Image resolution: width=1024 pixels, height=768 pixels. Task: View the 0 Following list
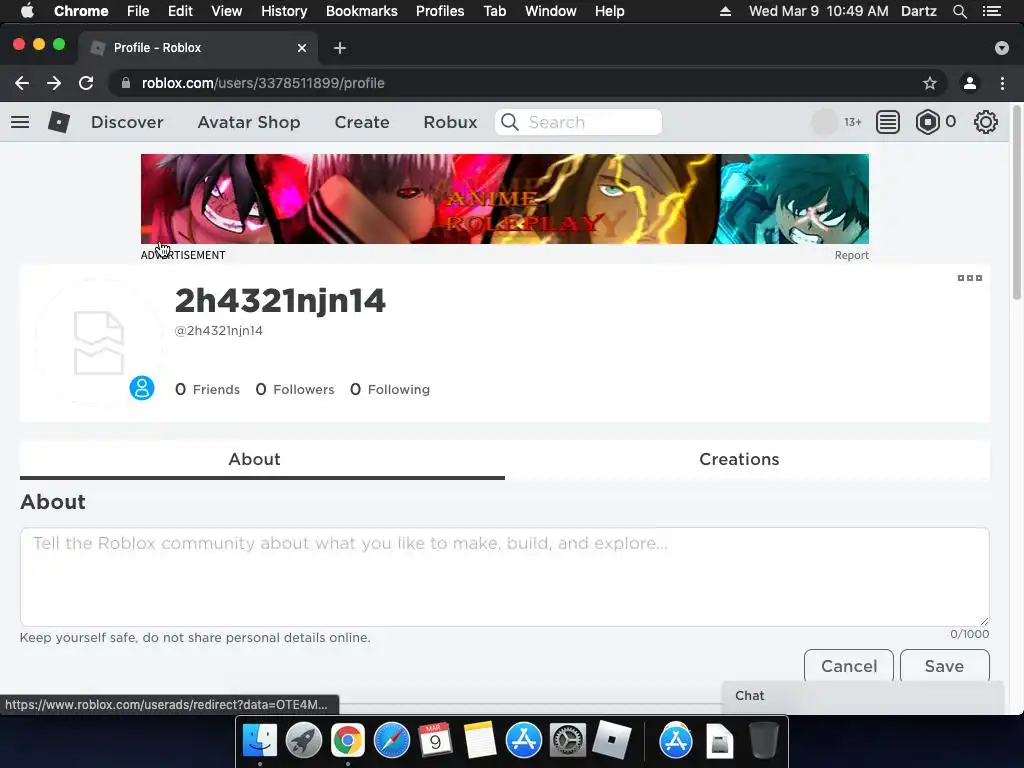390,389
